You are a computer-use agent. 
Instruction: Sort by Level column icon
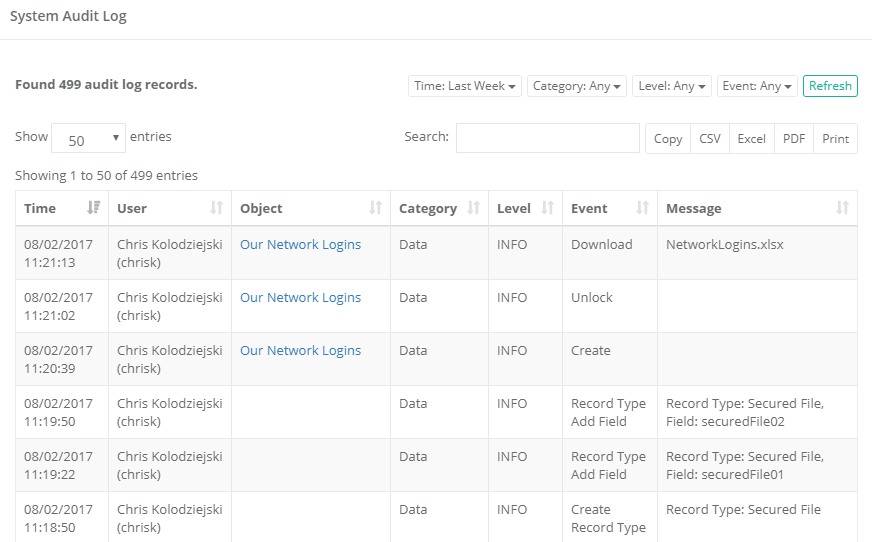547,208
